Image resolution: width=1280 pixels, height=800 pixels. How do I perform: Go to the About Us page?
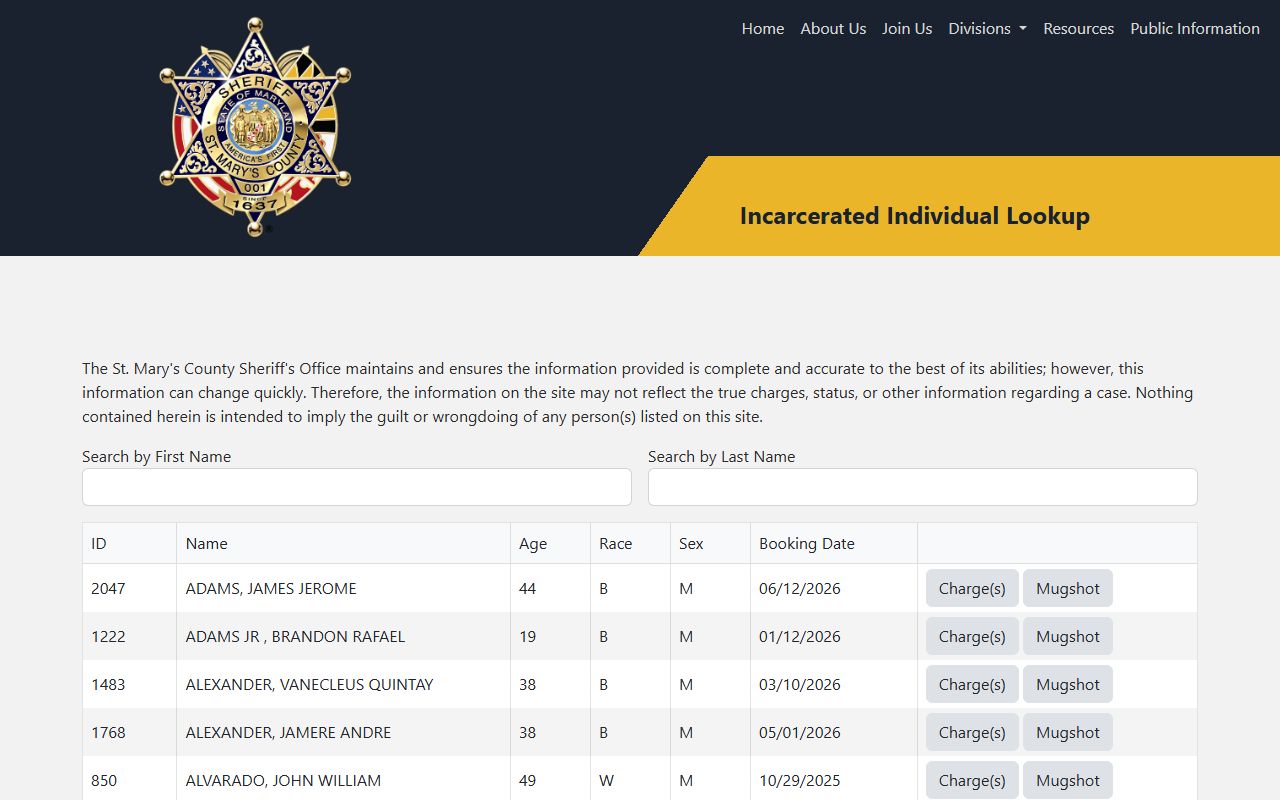(833, 29)
